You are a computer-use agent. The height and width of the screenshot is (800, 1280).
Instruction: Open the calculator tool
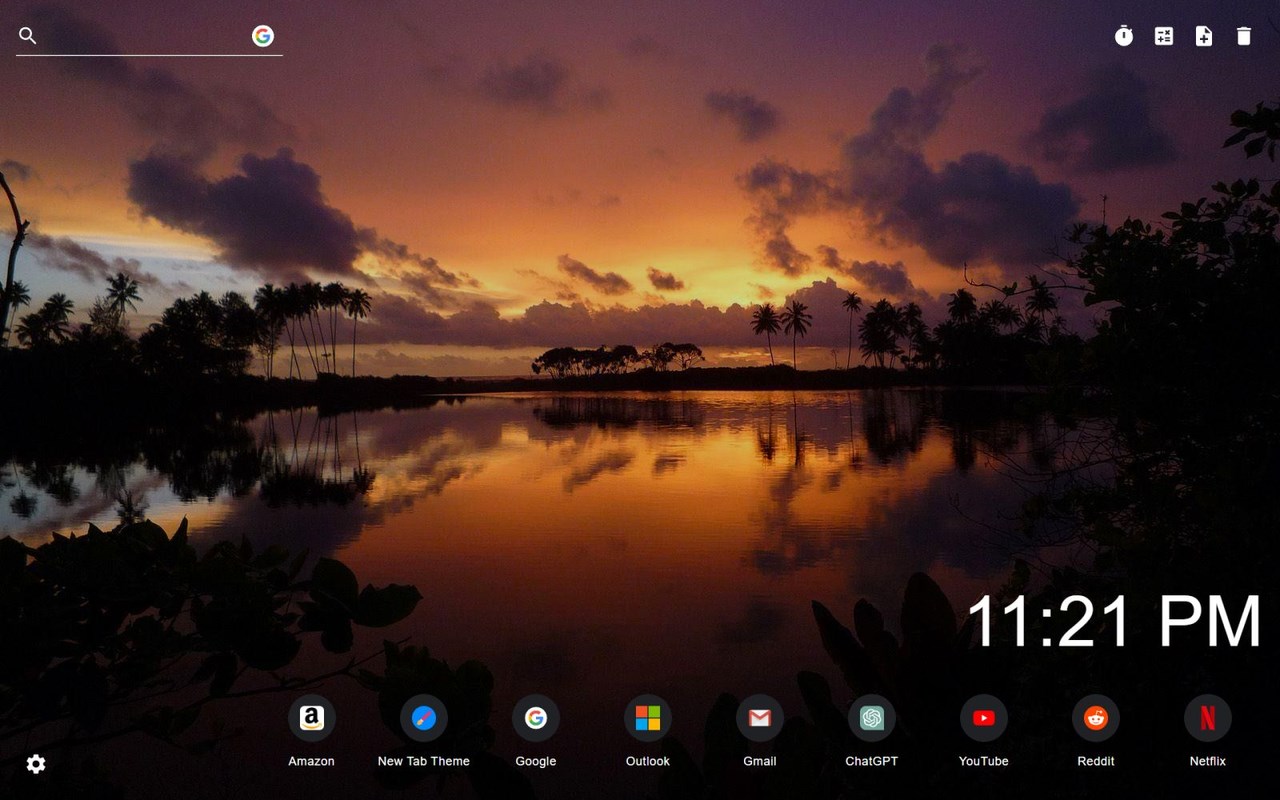(1164, 36)
